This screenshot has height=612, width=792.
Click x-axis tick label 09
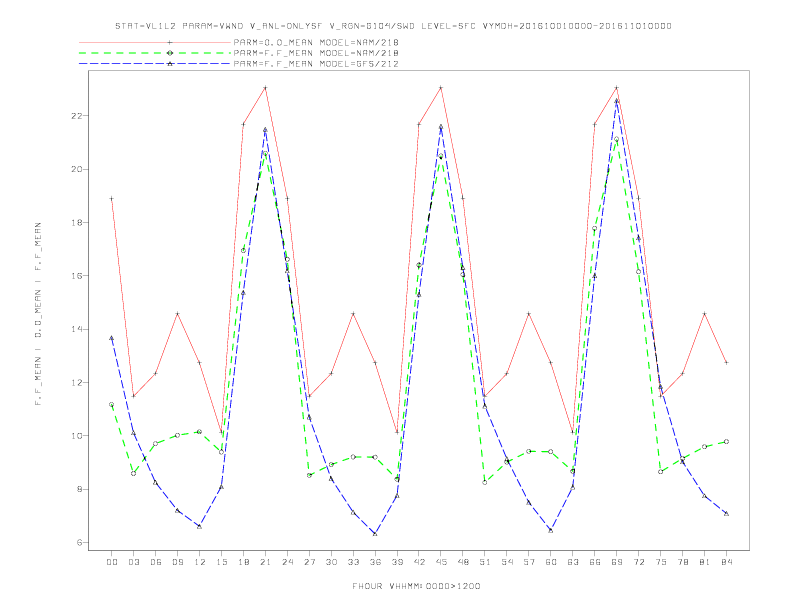177,562
